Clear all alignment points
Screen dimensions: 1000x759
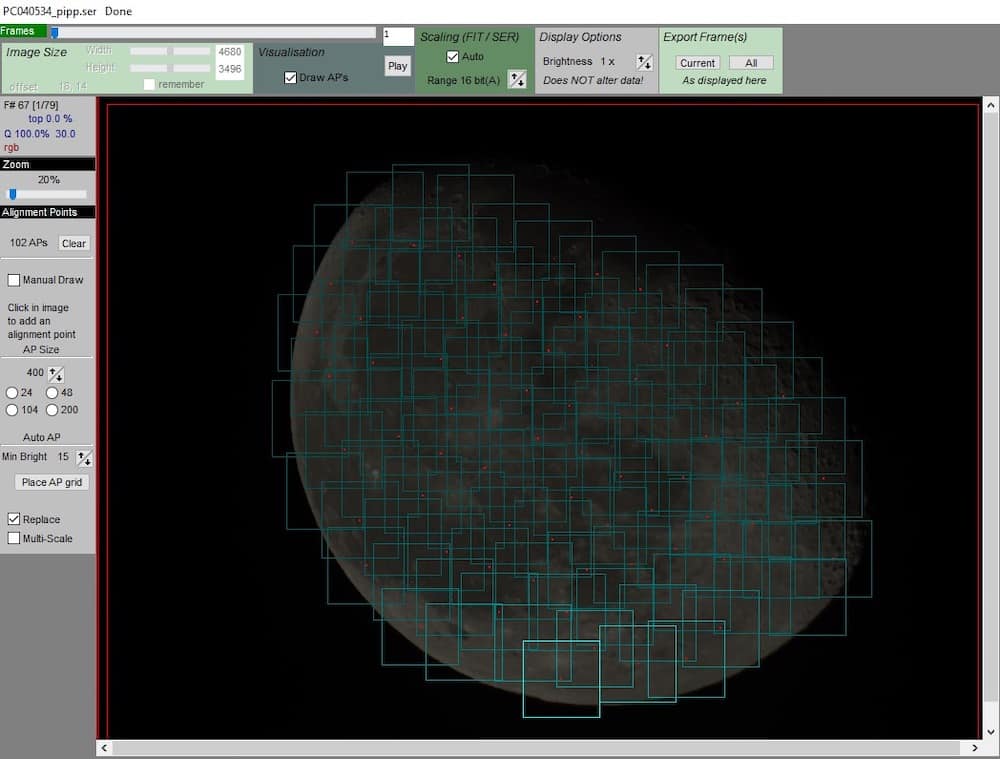coord(73,243)
